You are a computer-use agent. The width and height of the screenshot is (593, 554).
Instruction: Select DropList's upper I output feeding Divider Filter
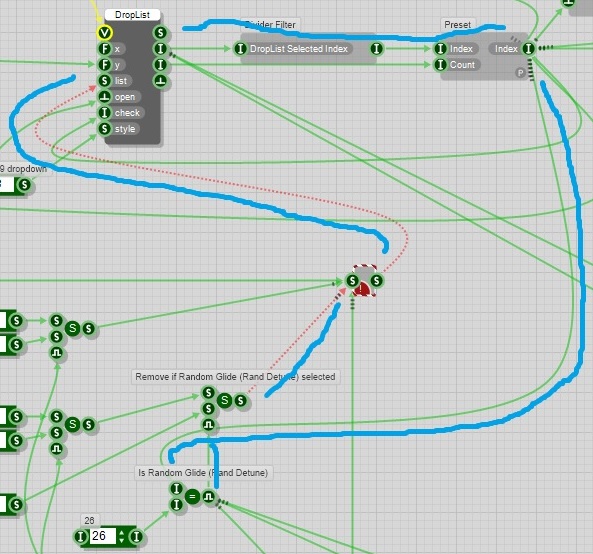[160, 49]
